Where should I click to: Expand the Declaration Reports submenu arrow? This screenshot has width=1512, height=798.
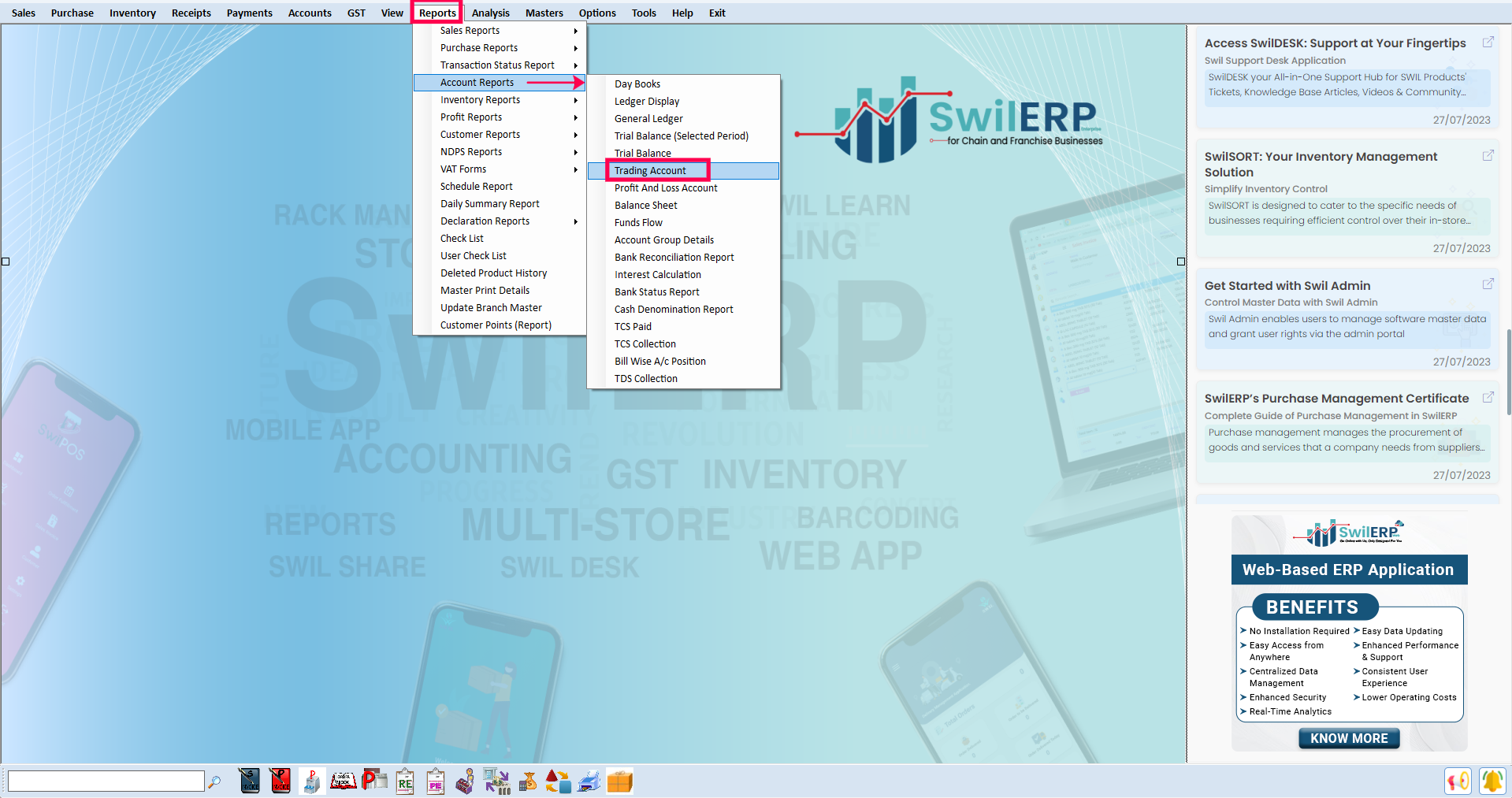(576, 221)
